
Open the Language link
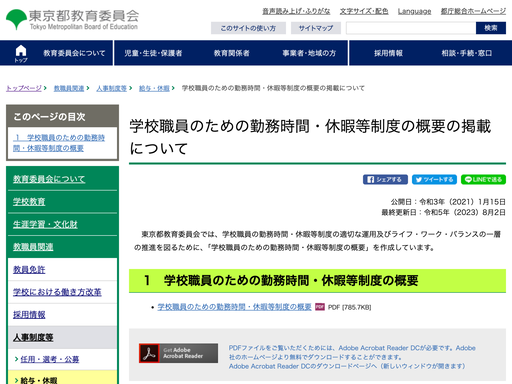tap(414, 11)
